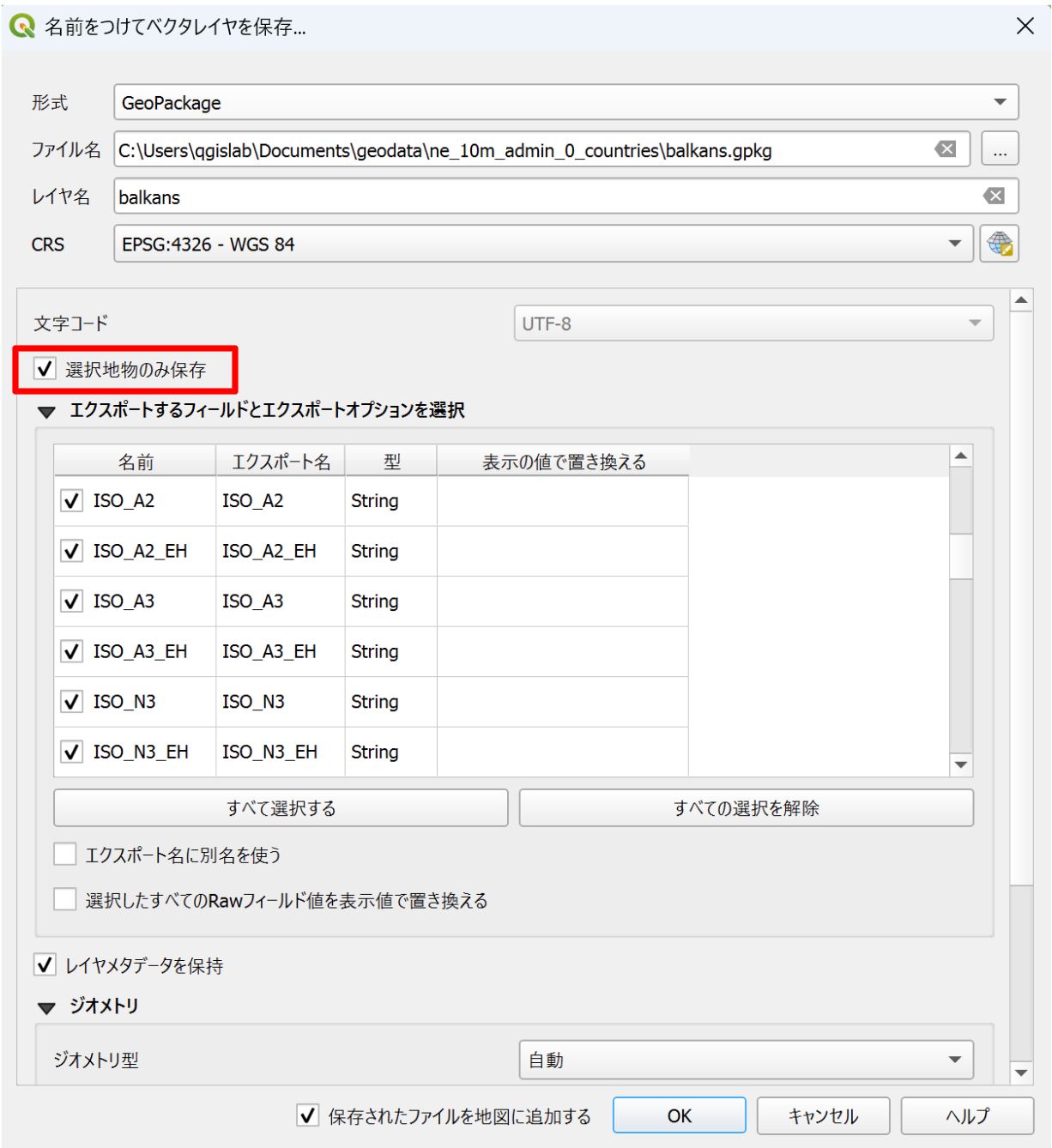Click into the レイヤ名 input field

coord(566,196)
